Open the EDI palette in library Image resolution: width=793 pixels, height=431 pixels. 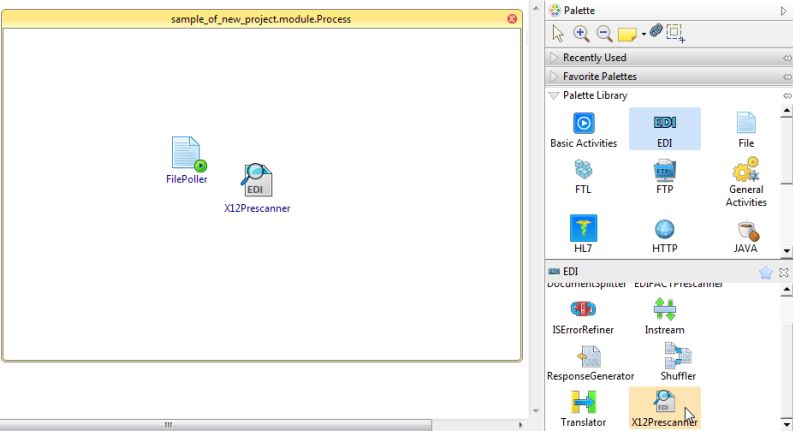coord(665,129)
